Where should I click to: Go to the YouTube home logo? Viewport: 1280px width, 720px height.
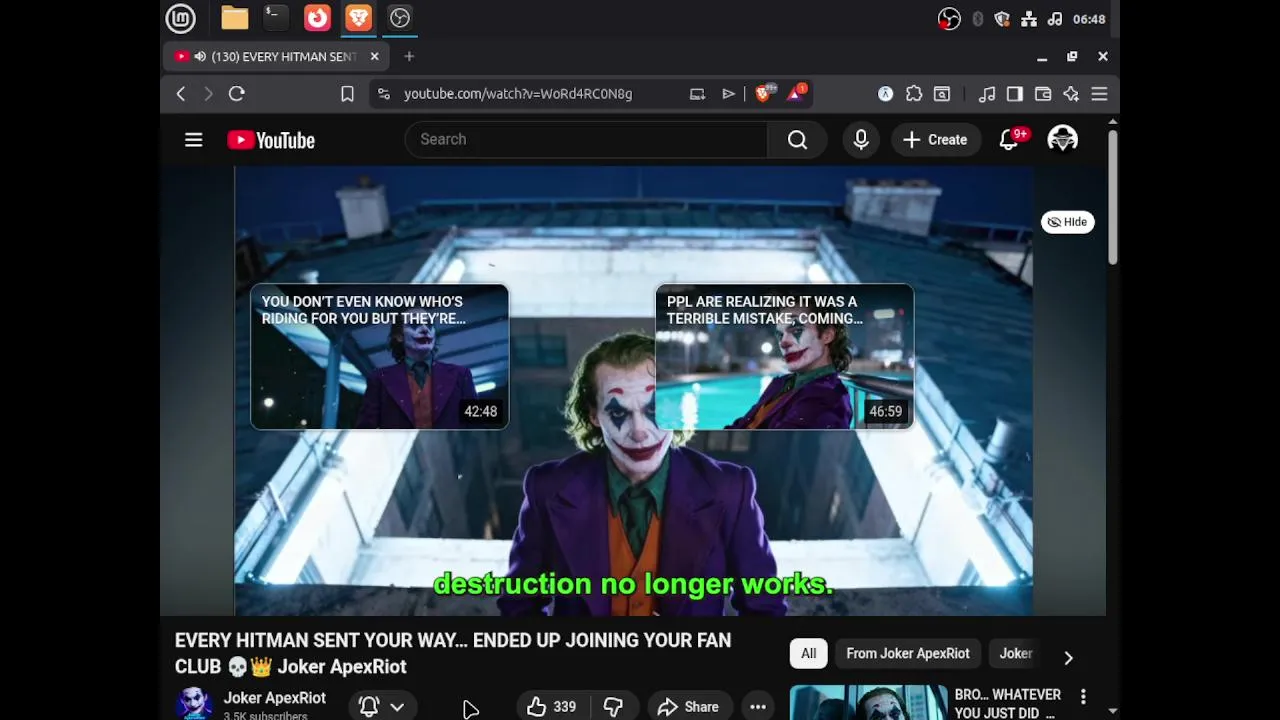(x=271, y=140)
